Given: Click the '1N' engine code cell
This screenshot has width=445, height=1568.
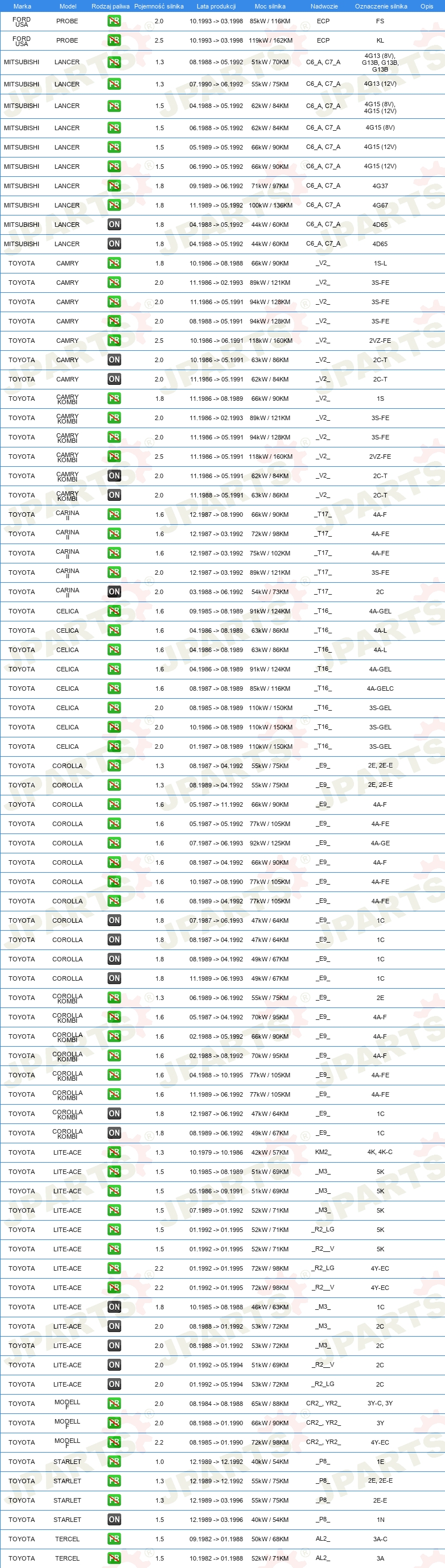Looking at the screenshot, I should pos(380,1520).
